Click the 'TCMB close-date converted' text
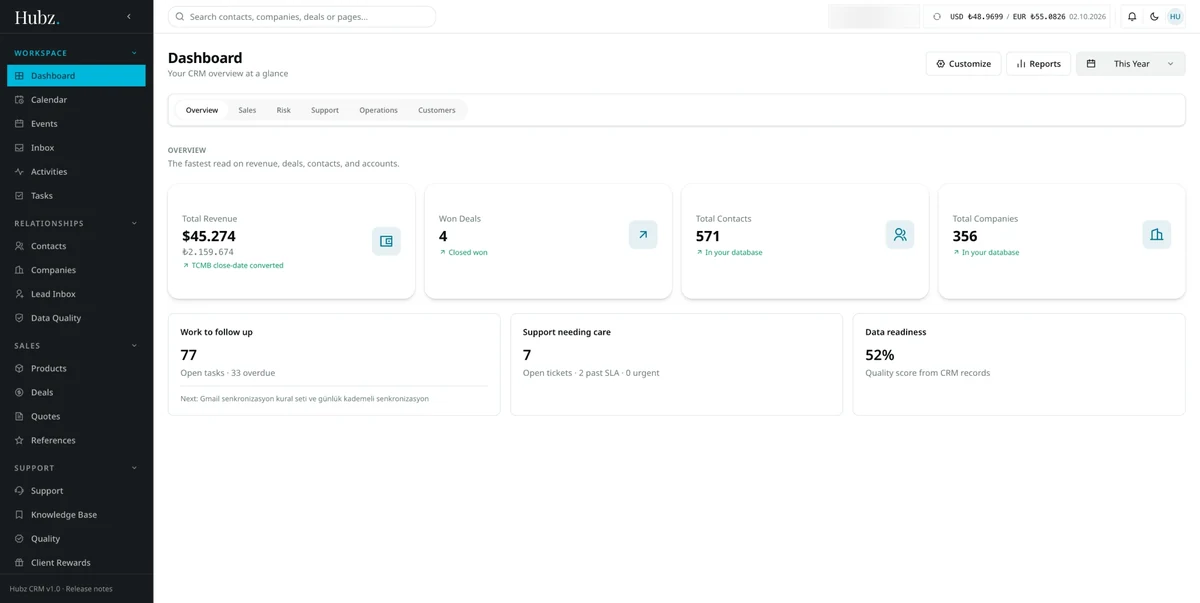This screenshot has width=1200, height=603. coord(237,266)
